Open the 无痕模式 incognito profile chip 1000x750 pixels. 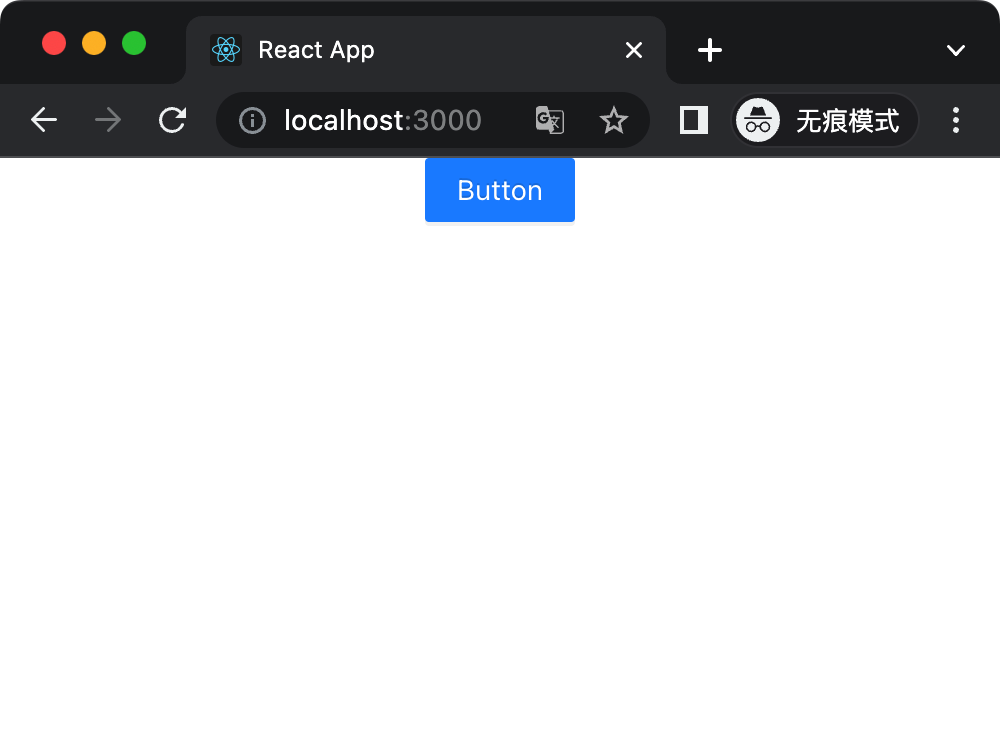825,121
